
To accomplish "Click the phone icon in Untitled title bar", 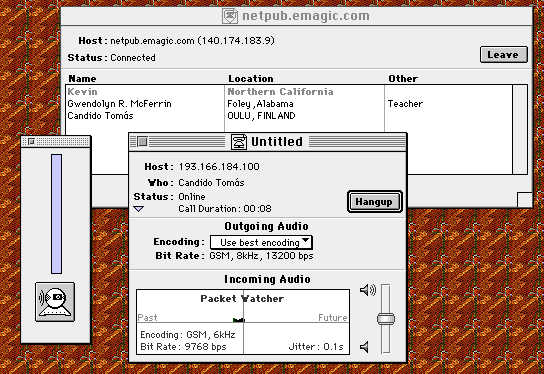I will pos(239,142).
